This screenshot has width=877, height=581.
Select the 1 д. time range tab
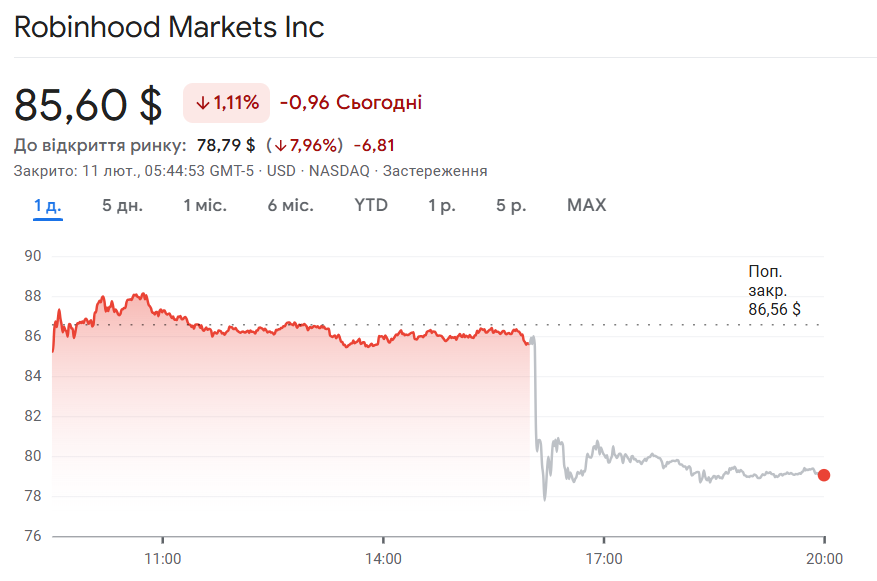(x=47, y=206)
